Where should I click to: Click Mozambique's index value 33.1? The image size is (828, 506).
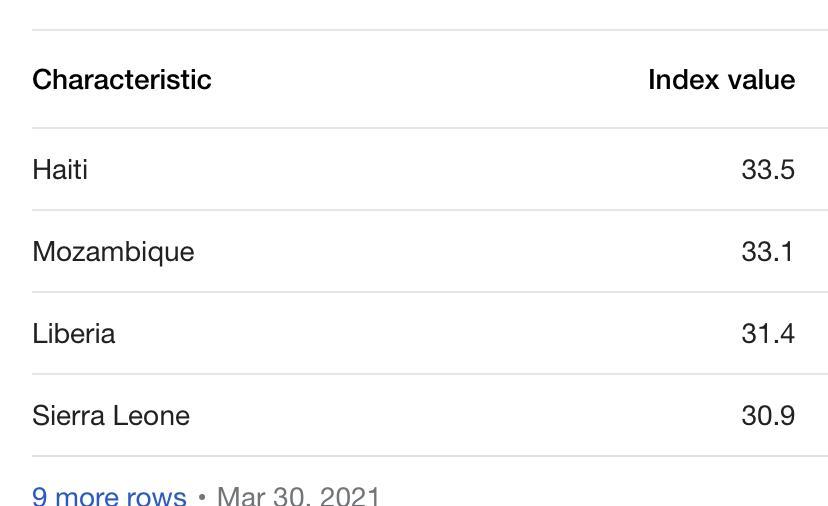pyautogui.click(x=768, y=251)
